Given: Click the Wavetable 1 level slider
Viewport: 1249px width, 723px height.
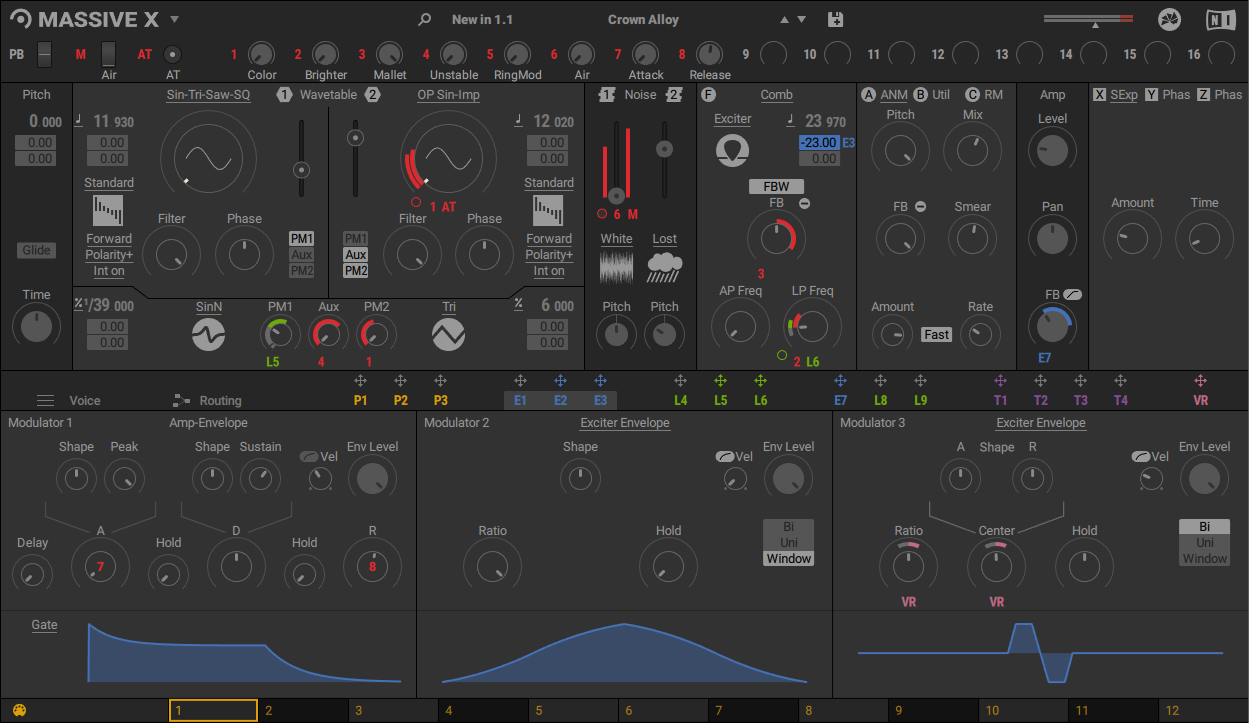Looking at the screenshot, I should click(300, 158).
